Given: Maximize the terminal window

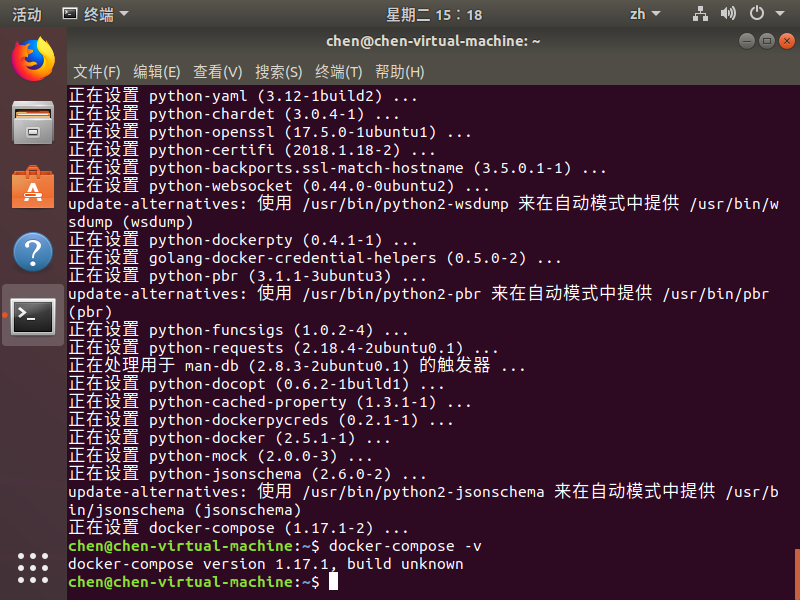Looking at the screenshot, I should 766,41.
